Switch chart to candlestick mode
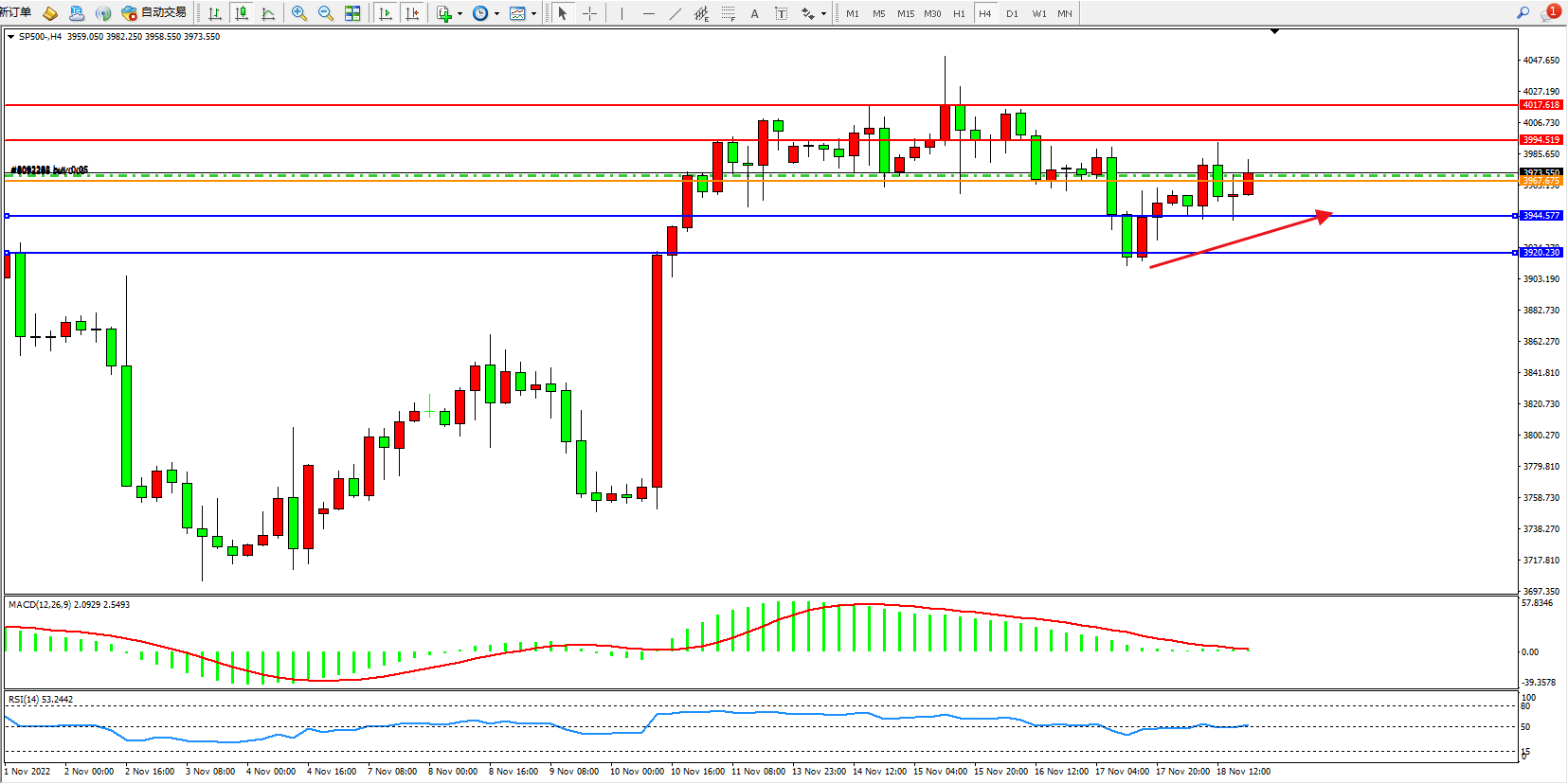 [242, 13]
